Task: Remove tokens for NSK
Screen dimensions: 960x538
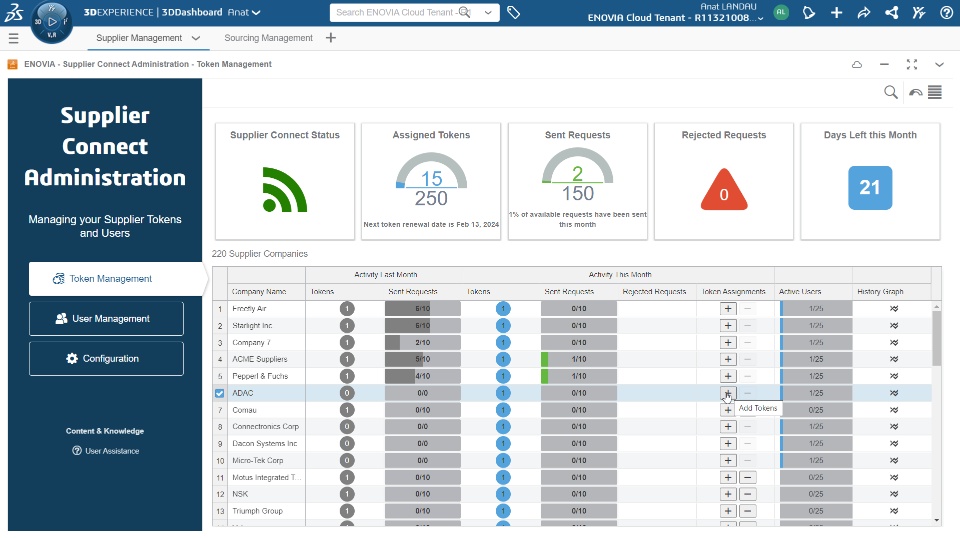Action: [x=748, y=494]
